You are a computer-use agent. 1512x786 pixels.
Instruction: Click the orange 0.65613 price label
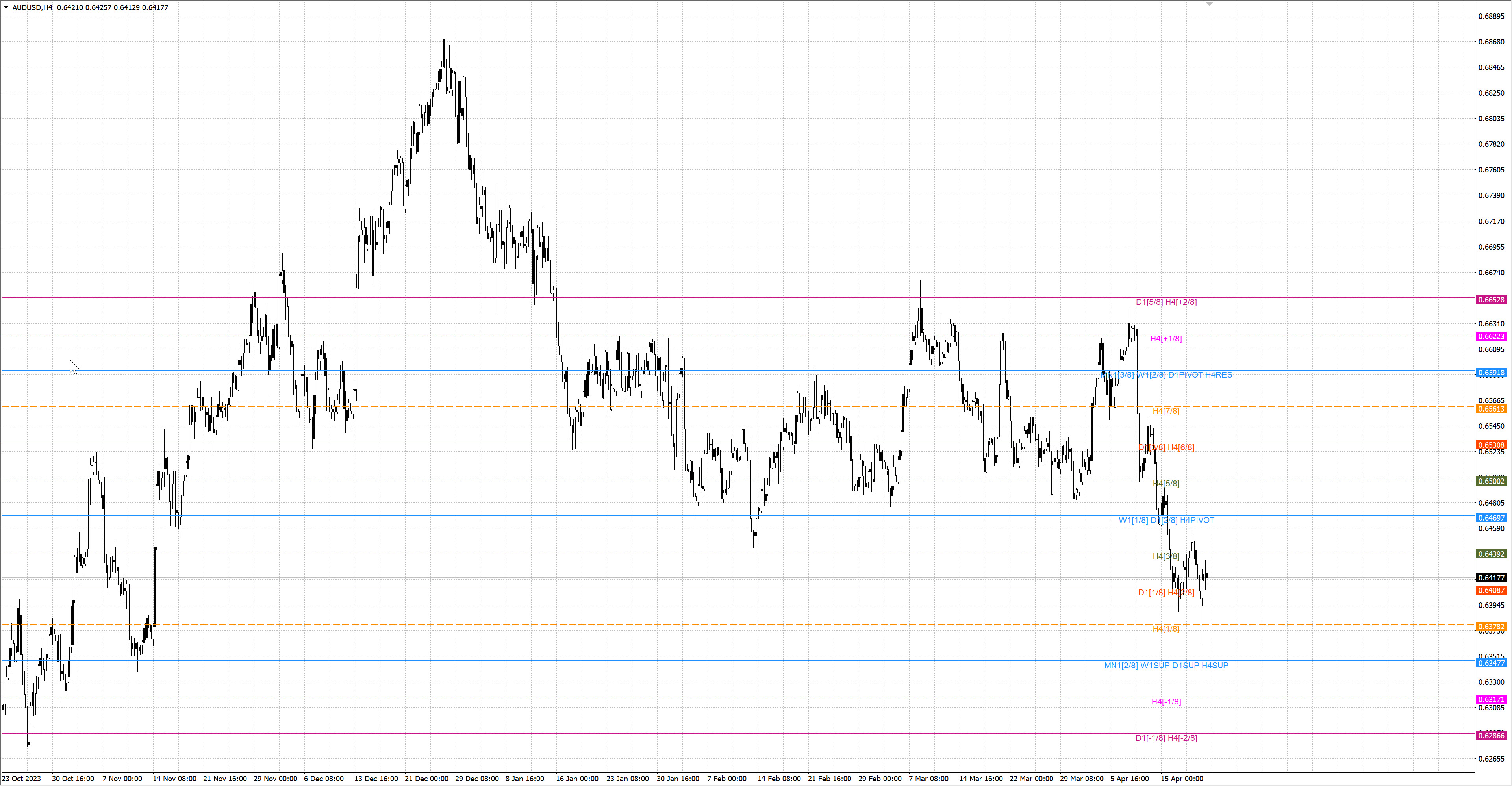click(x=1491, y=409)
